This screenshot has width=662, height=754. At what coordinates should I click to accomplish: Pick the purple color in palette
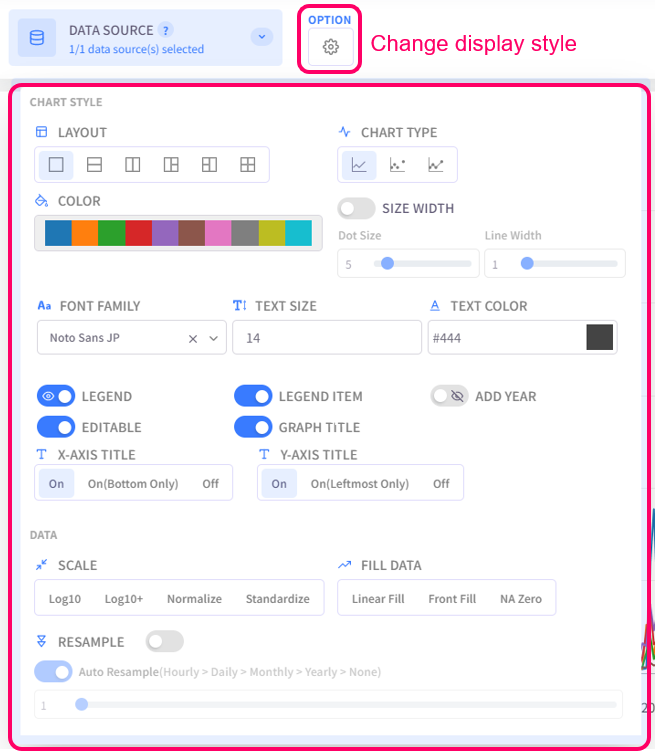pos(165,233)
